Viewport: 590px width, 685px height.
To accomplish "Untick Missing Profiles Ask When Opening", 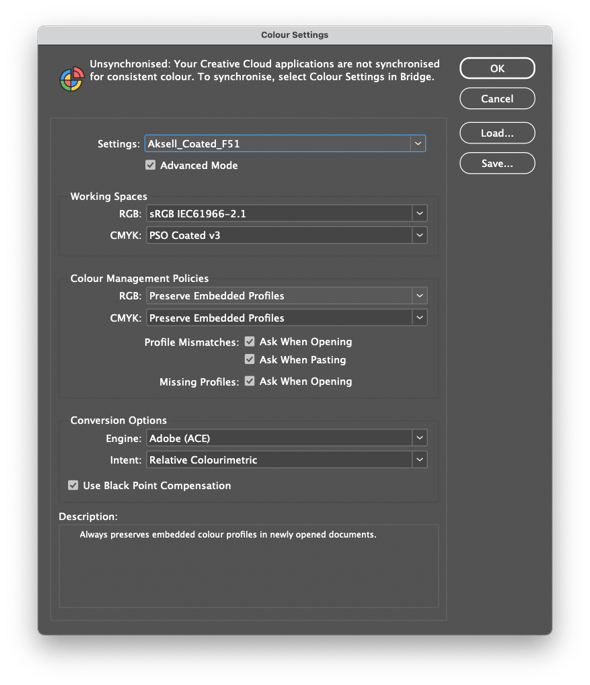I will (249, 381).
